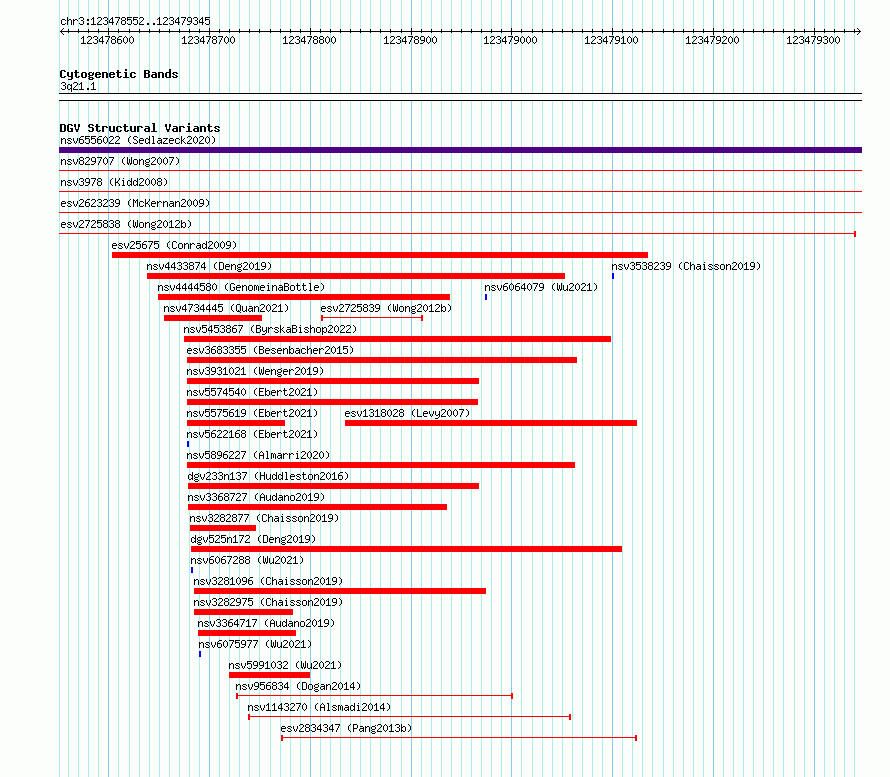
Task: Click dgv233n137 (Huddleston2016) label
Action: tap(268, 476)
